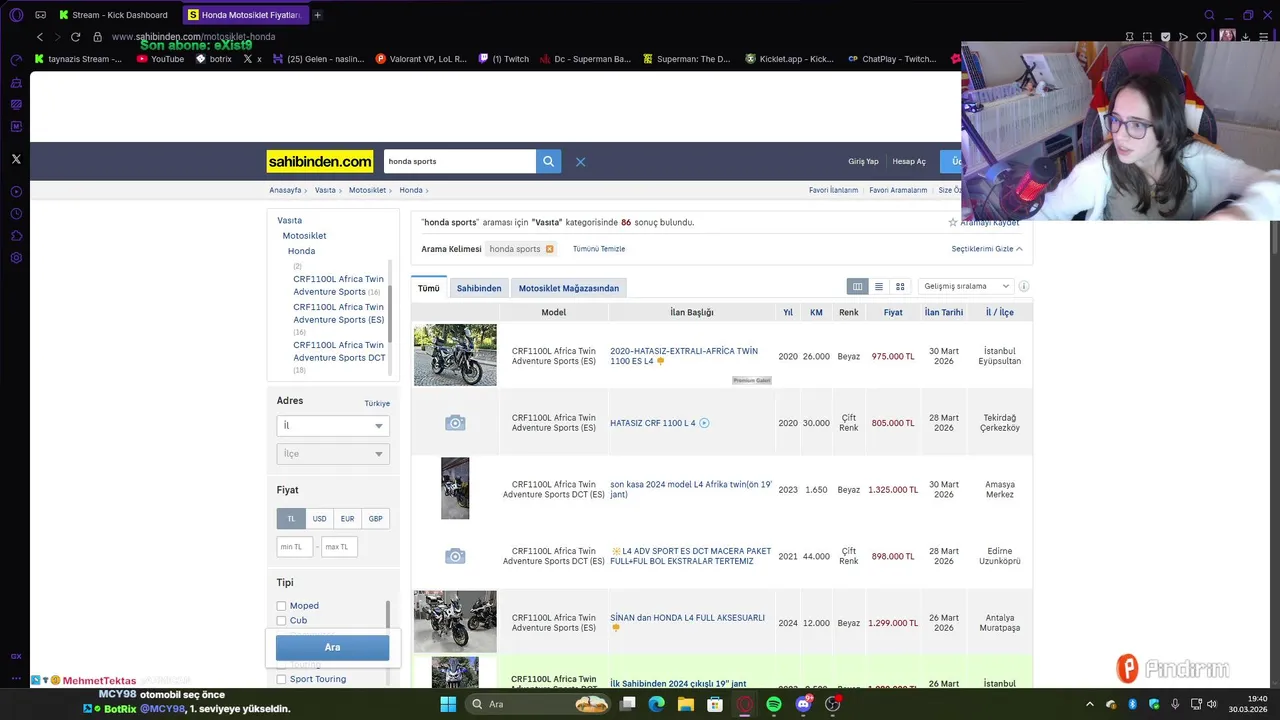
Task: Click the site lock icon in address bar
Action: coord(97,37)
